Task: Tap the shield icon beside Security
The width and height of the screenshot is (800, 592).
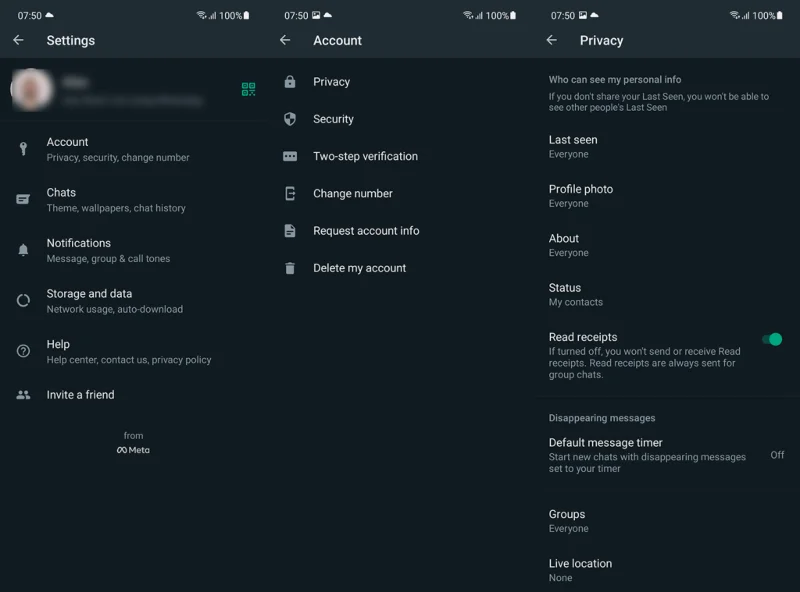Action: tap(290, 119)
